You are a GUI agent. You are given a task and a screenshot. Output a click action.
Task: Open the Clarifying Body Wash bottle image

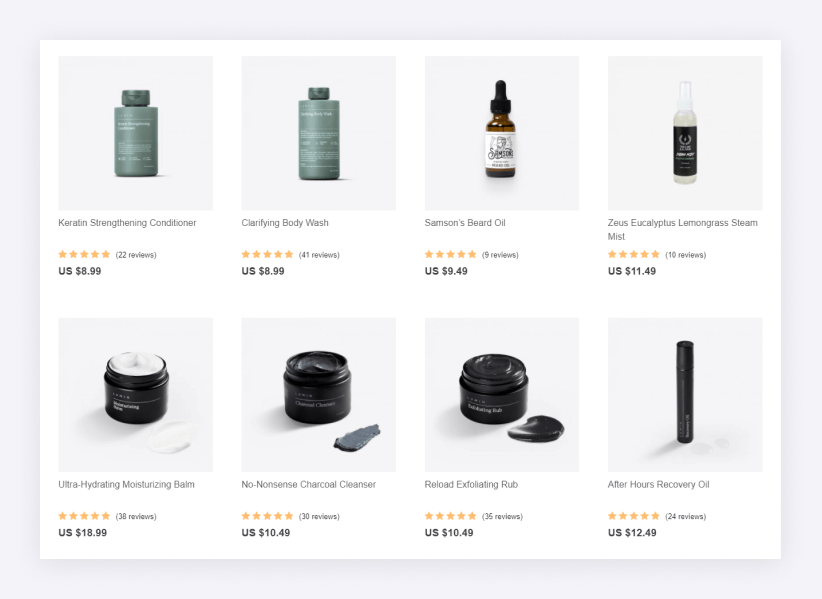tap(319, 133)
